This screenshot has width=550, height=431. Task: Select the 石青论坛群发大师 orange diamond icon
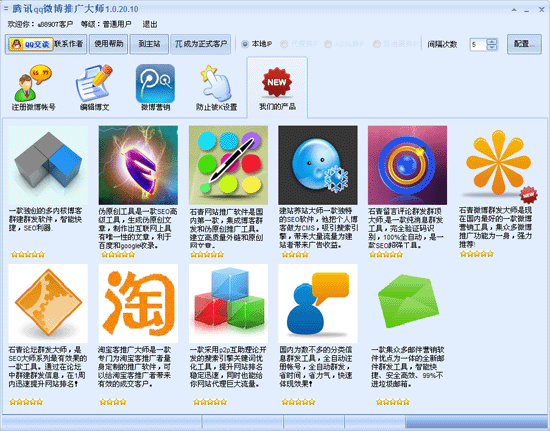click(x=48, y=303)
